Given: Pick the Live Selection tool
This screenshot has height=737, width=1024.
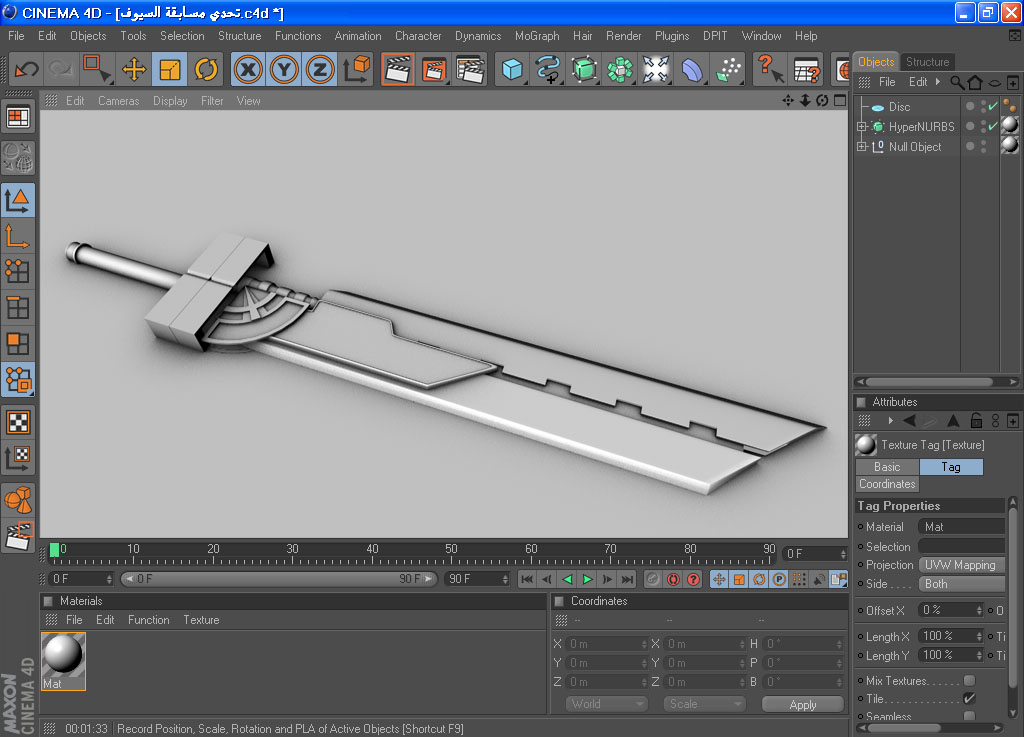Looking at the screenshot, I should tap(98, 69).
